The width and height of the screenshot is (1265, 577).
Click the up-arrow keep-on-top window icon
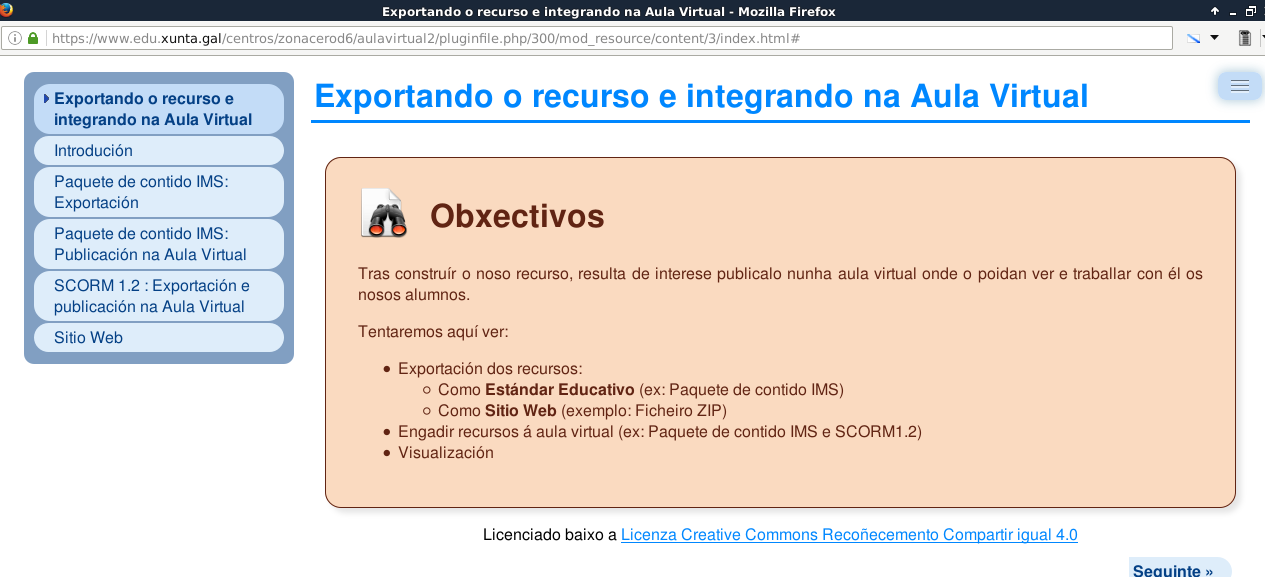(1215, 11)
